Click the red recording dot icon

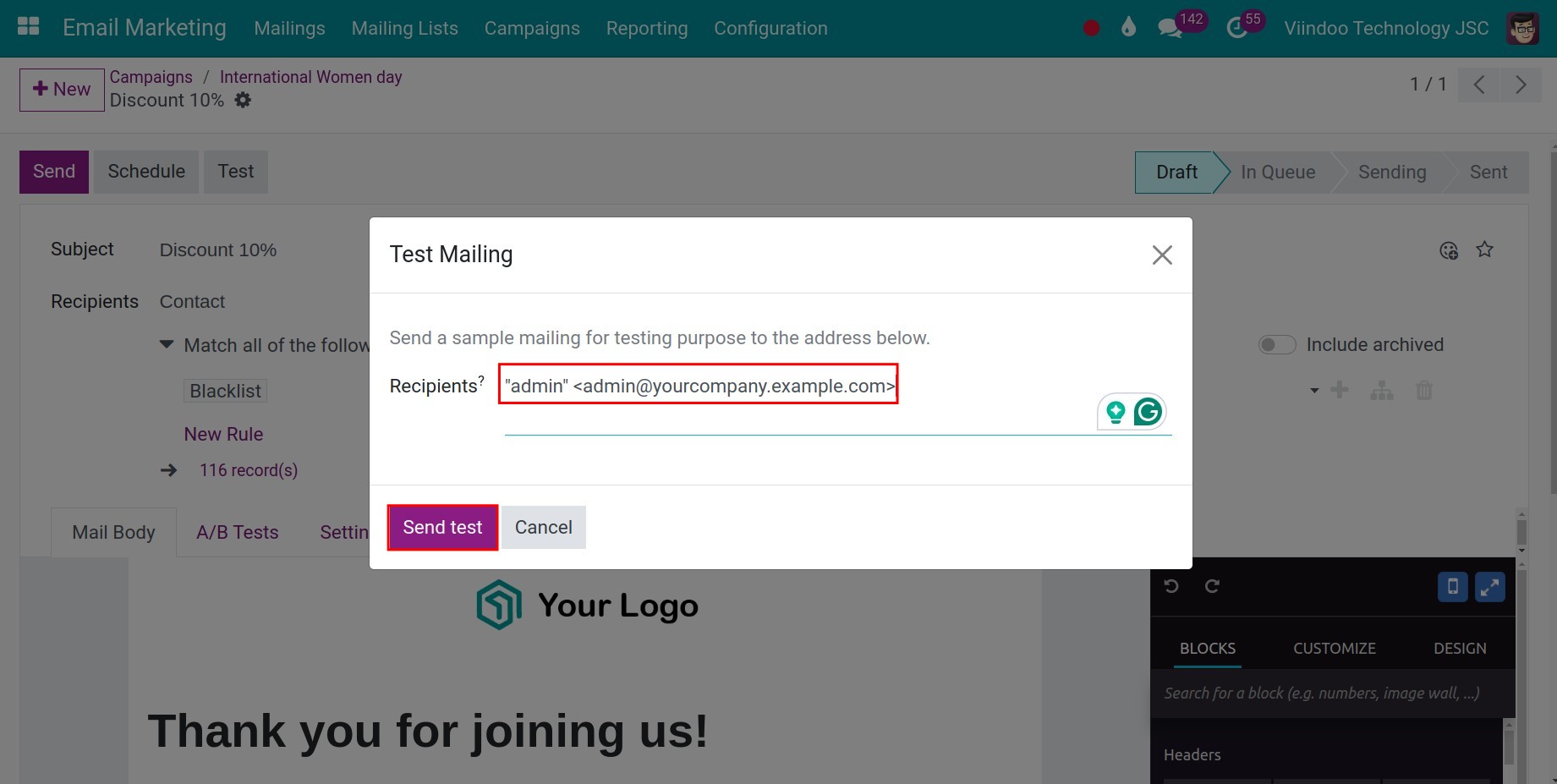[x=1091, y=28]
